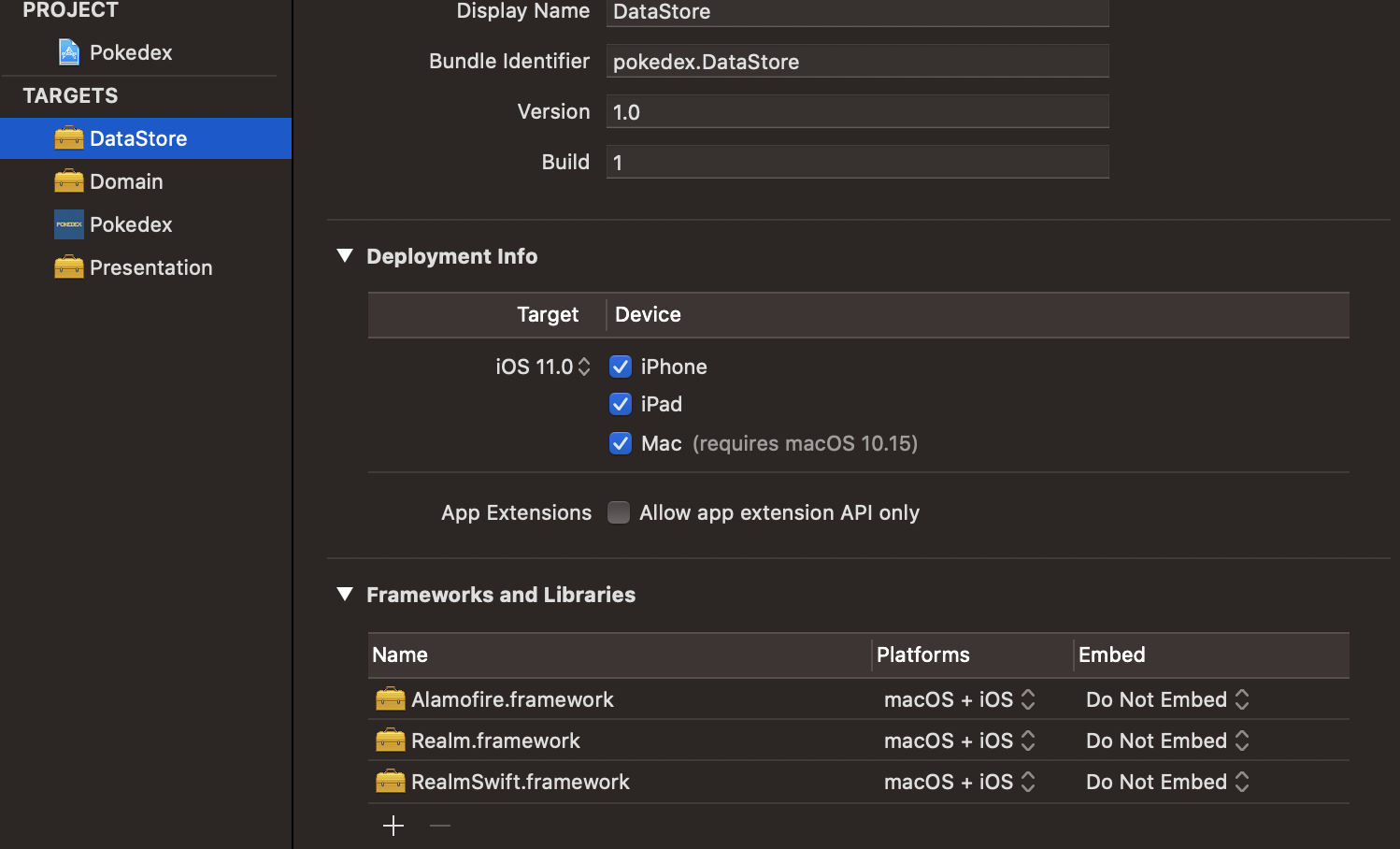The image size is (1400, 849).
Task: Change iOS deployment version with the stepper
Action: [584, 366]
